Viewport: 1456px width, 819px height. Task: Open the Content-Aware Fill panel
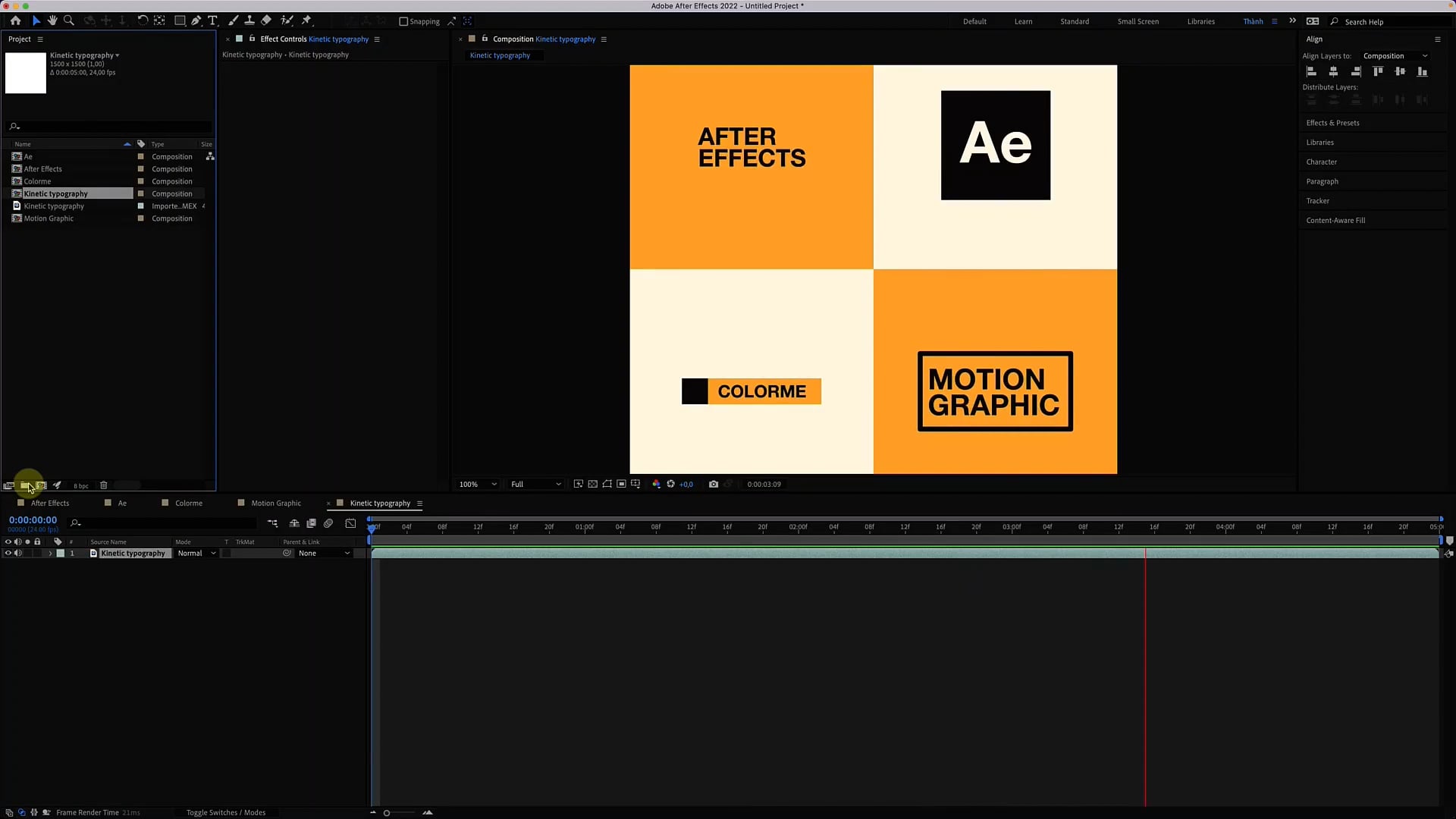click(1335, 221)
